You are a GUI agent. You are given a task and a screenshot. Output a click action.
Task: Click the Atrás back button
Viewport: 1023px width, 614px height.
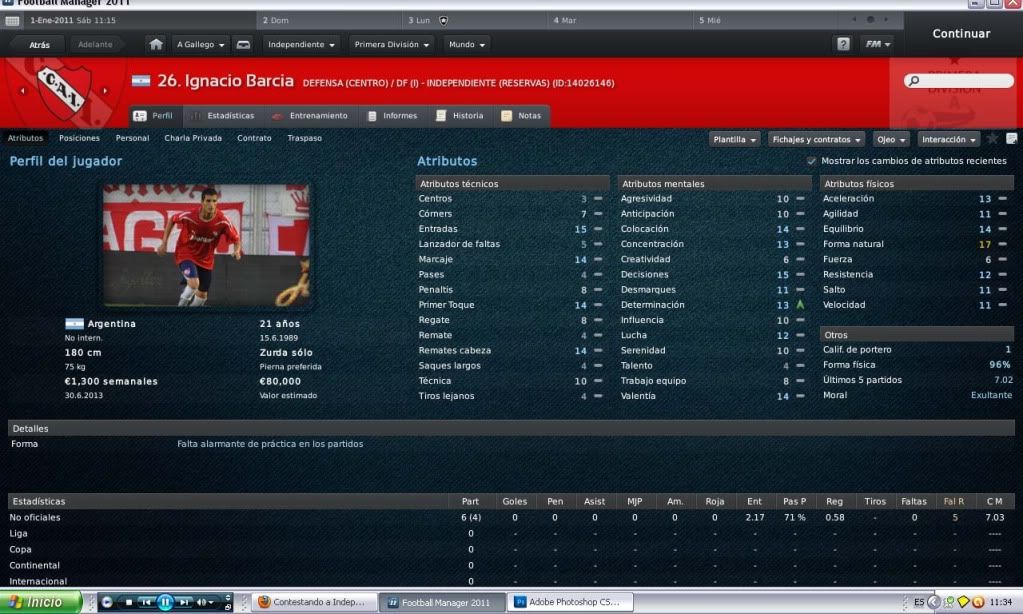[x=39, y=44]
